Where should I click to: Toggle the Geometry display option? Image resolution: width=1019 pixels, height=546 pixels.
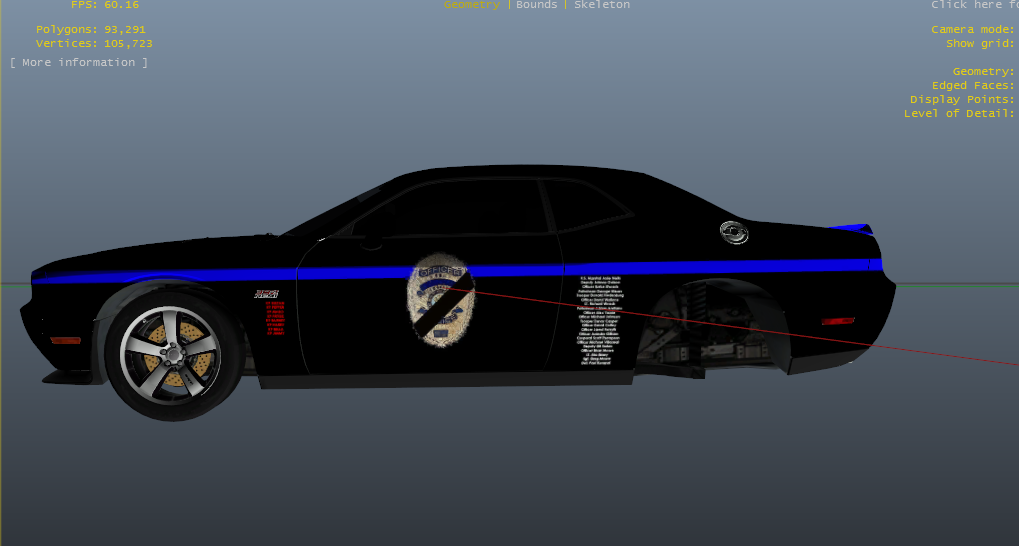coord(983,72)
